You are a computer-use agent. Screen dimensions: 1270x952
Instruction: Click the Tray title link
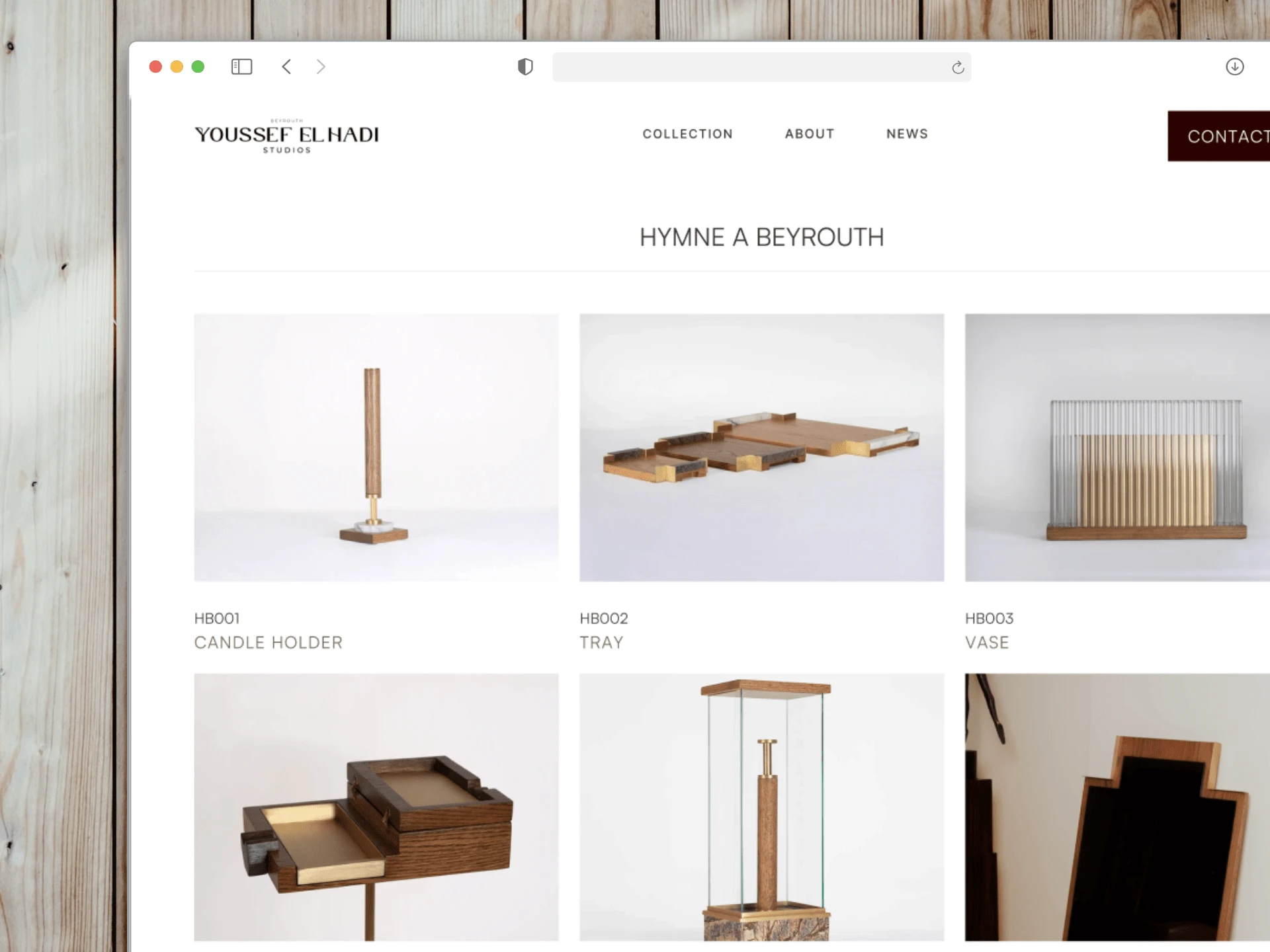[601, 643]
